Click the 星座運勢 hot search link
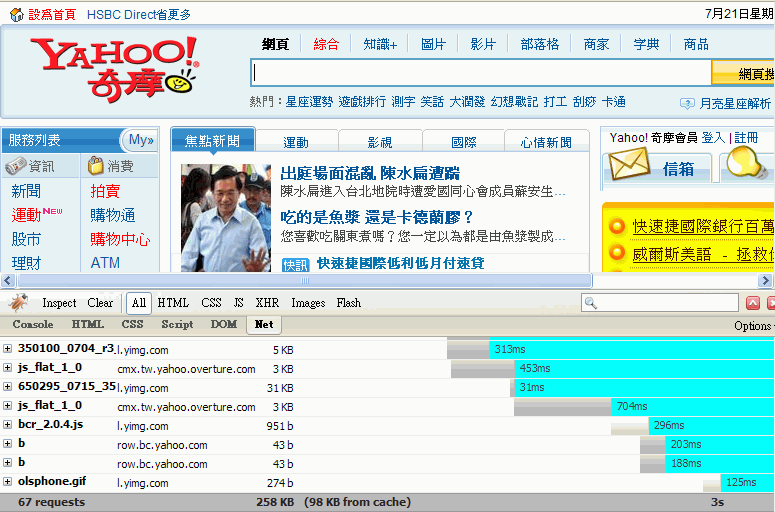The image size is (775, 512). click(309, 102)
